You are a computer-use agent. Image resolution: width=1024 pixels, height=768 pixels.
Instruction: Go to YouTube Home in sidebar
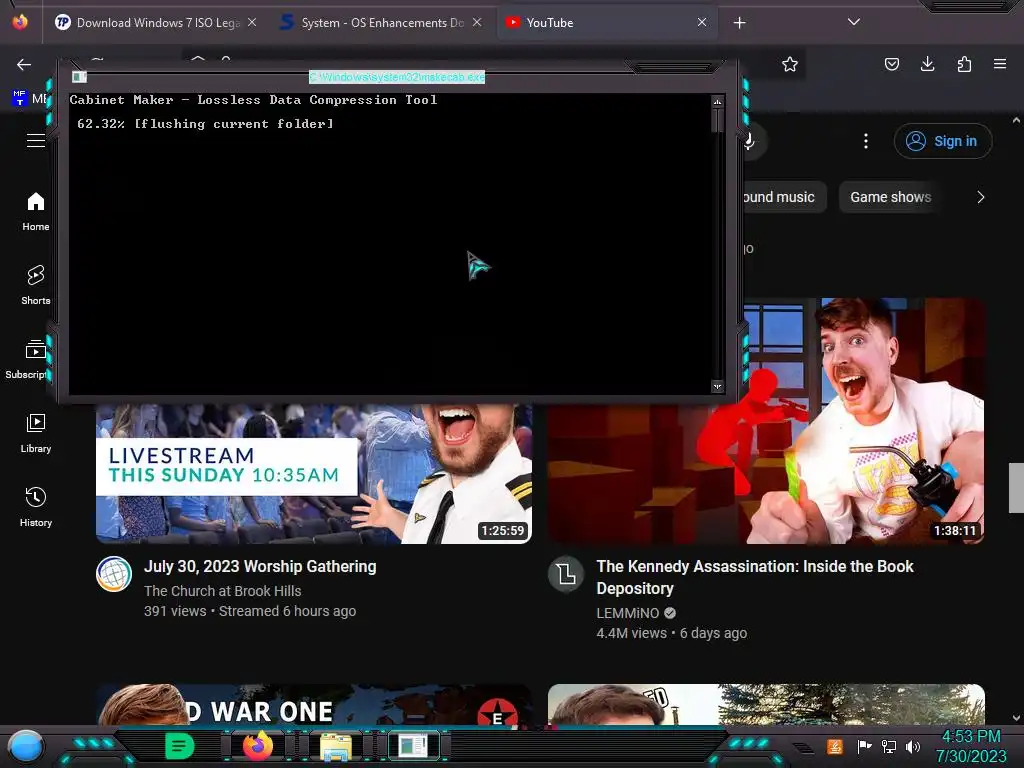tap(36, 212)
